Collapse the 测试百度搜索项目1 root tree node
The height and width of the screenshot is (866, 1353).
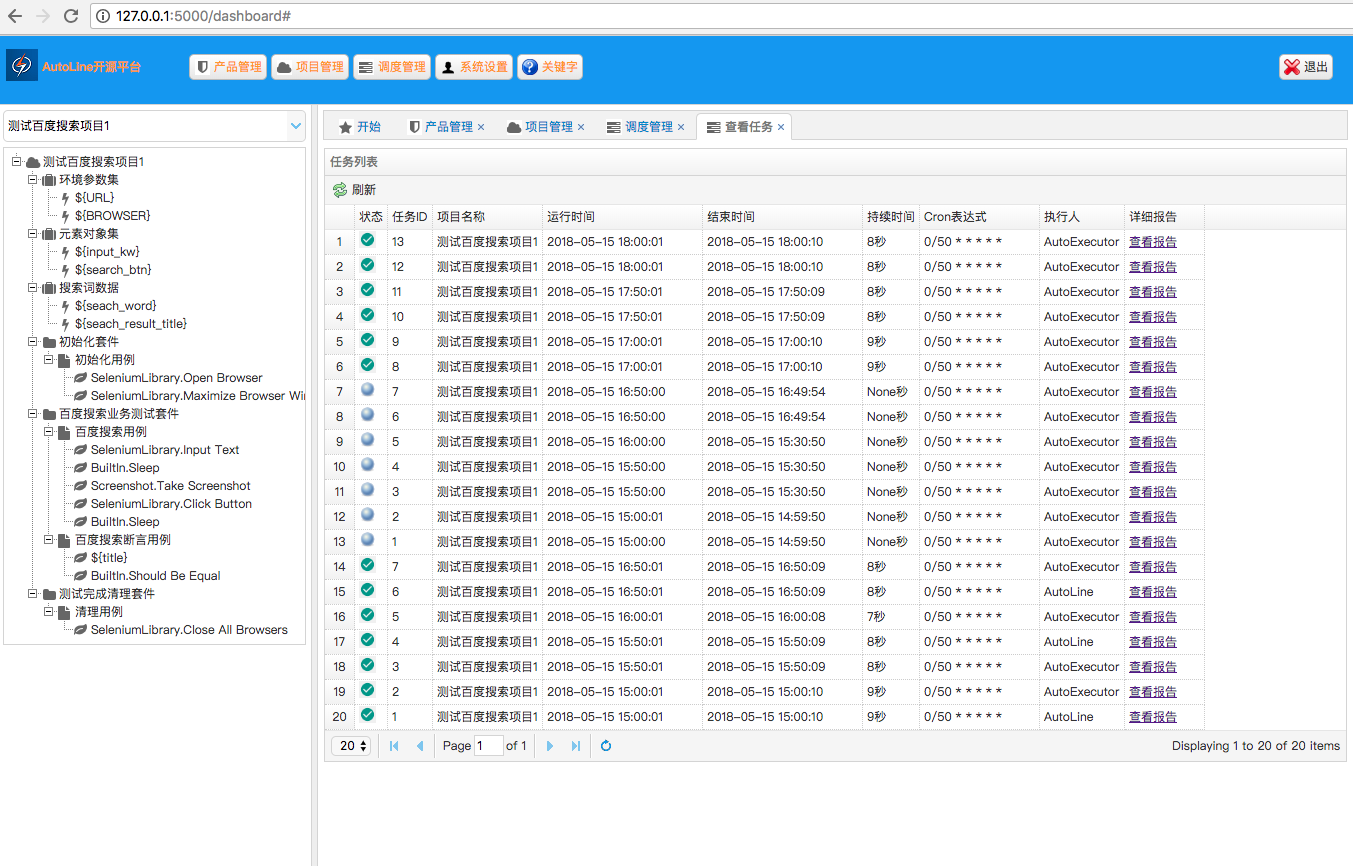(17, 162)
